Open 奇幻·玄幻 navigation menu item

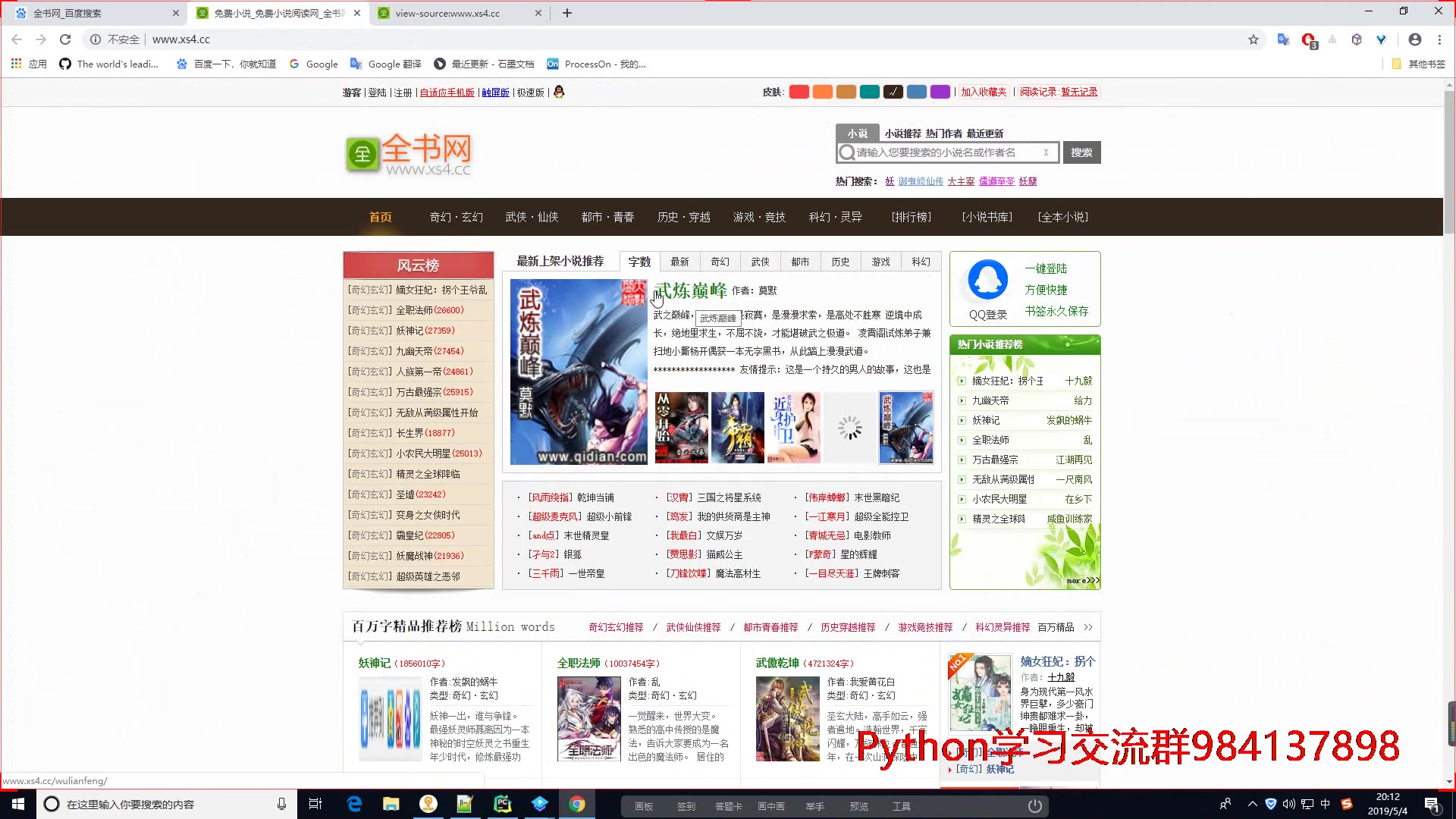pyautogui.click(x=457, y=217)
